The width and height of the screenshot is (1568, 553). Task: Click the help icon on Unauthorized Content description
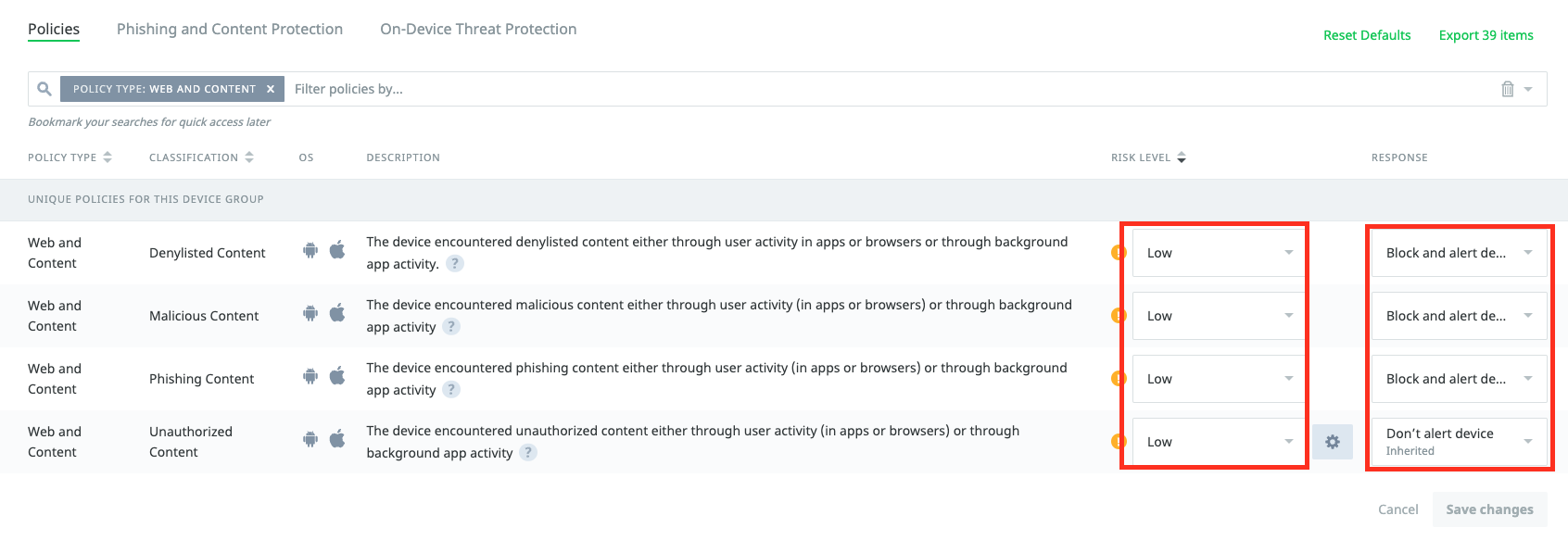pyautogui.click(x=528, y=453)
